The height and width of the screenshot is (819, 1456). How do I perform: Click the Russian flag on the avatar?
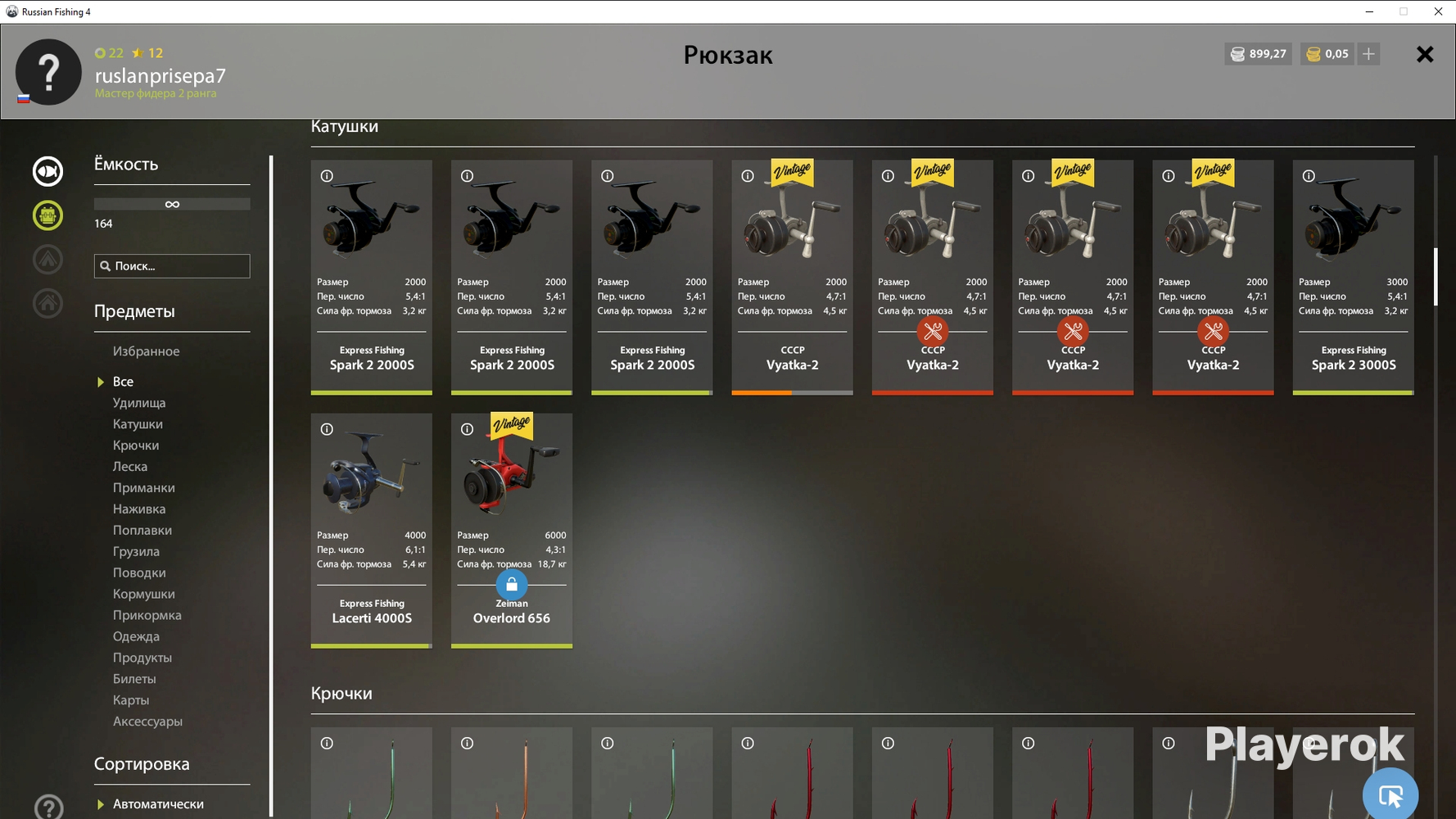pyautogui.click(x=24, y=98)
